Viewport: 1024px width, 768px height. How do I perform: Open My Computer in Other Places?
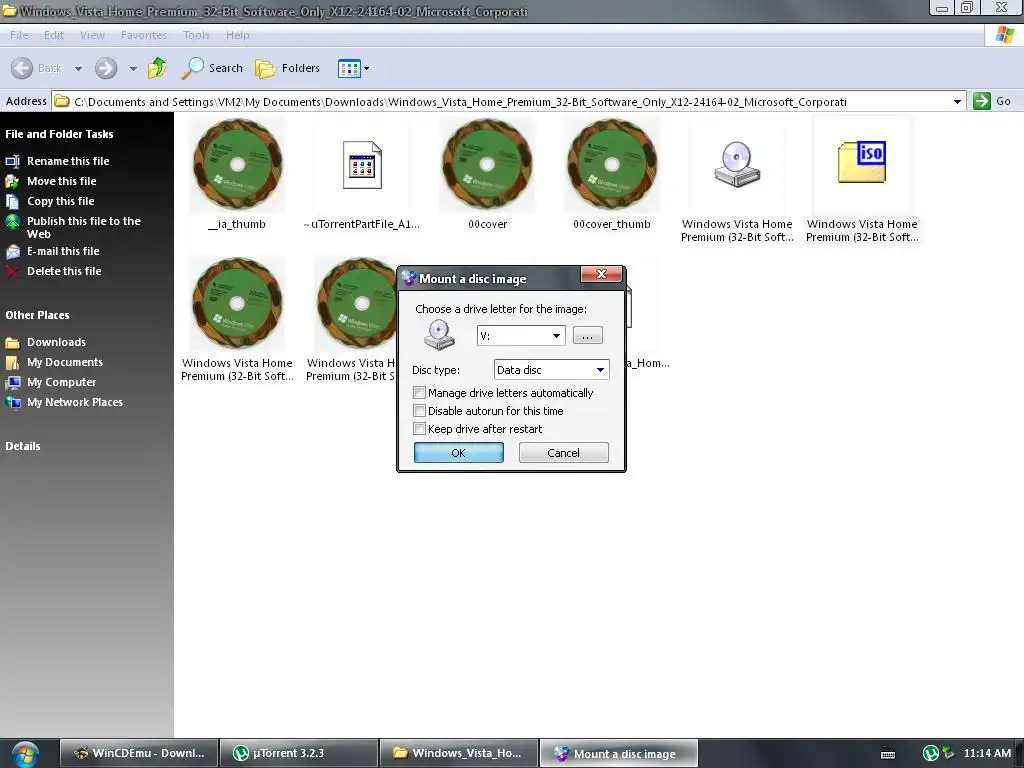point(61,382)
